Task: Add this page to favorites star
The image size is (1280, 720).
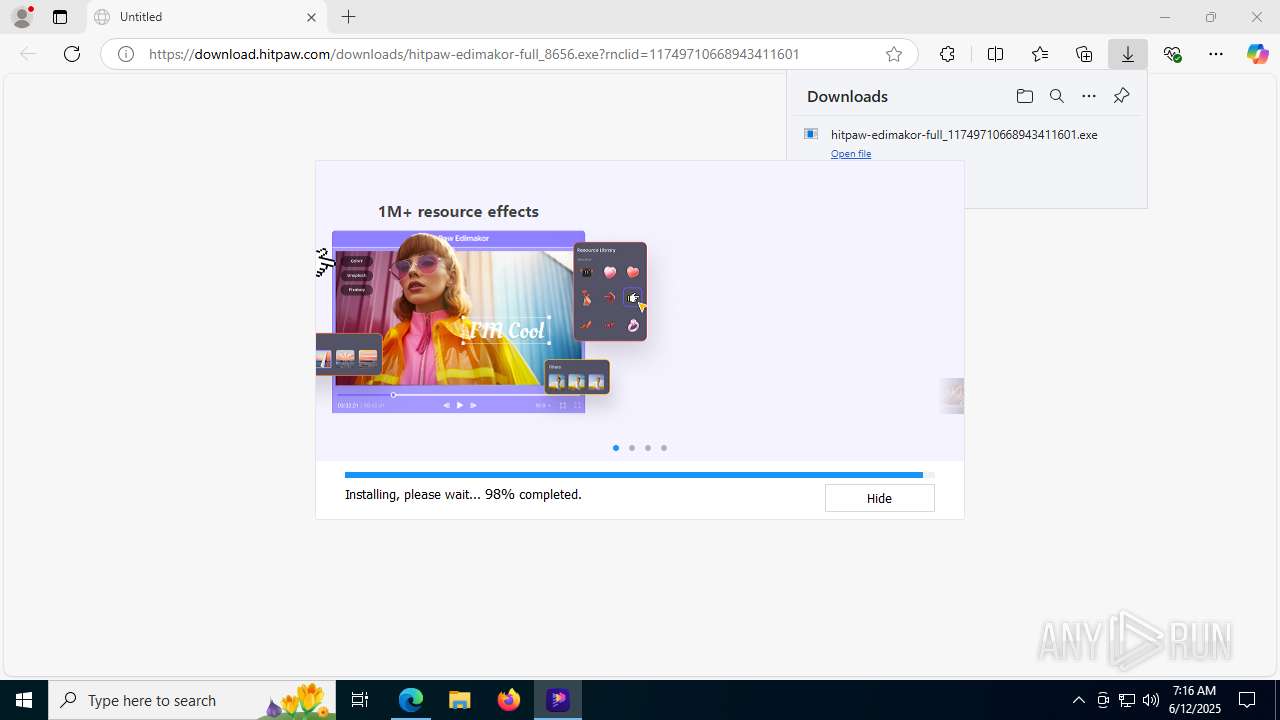Action: click(894, 54)
